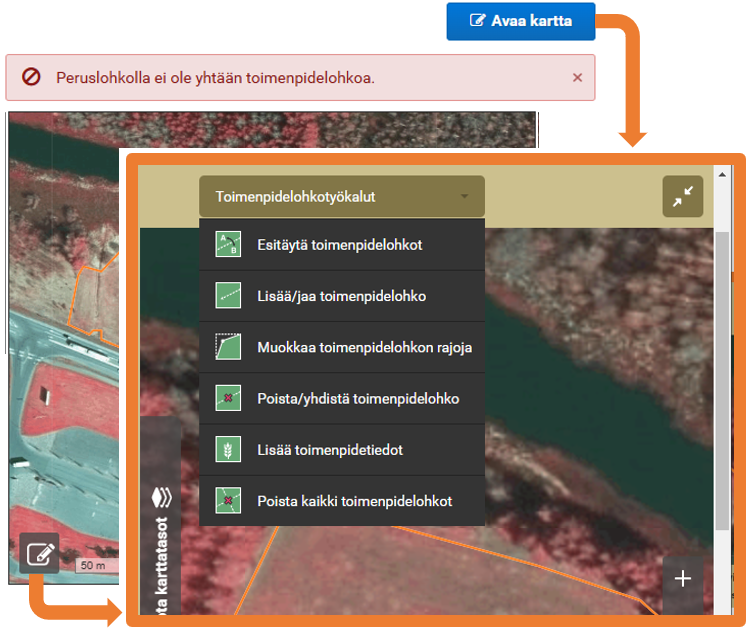The width and height of the screenshot is (751, 630).
Task: Click the Toimenpidelohkotyökalut dropdown arrow
Action: (x=464, y=197)
